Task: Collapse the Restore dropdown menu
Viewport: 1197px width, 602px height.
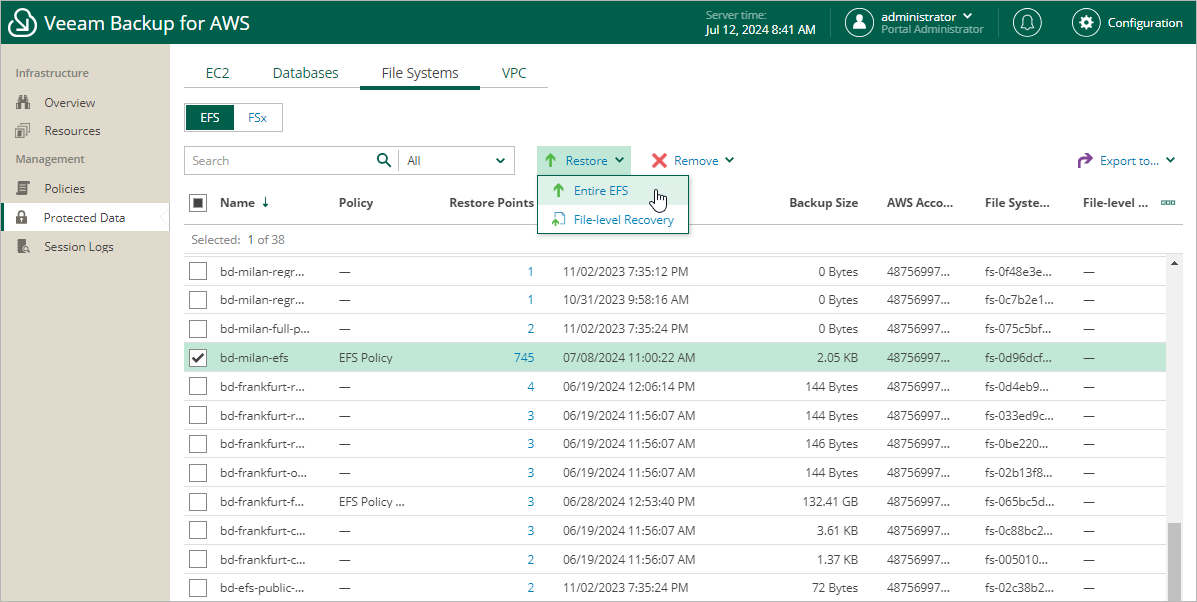Action: click(584, 160)
